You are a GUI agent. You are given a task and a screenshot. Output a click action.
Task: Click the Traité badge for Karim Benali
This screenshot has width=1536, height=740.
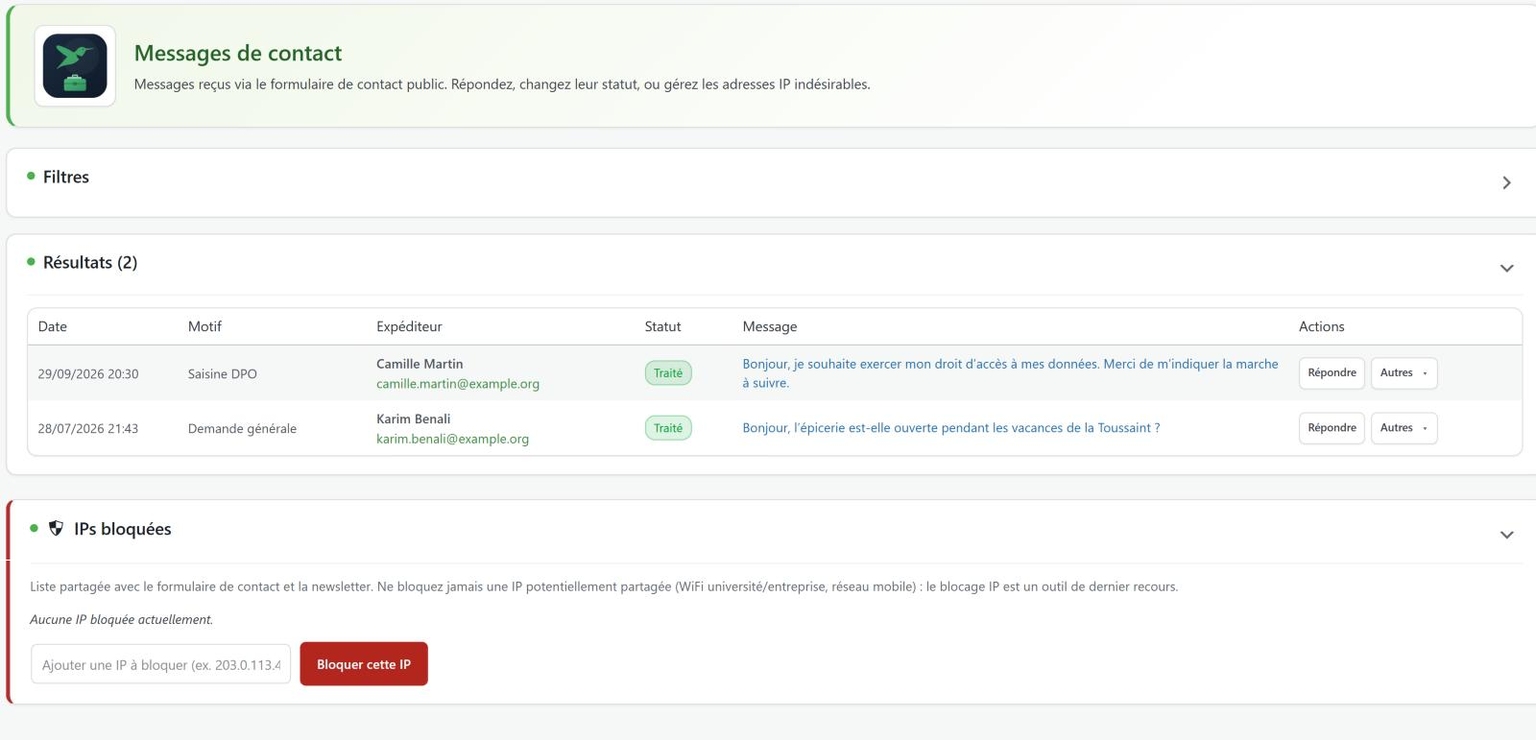668,428
